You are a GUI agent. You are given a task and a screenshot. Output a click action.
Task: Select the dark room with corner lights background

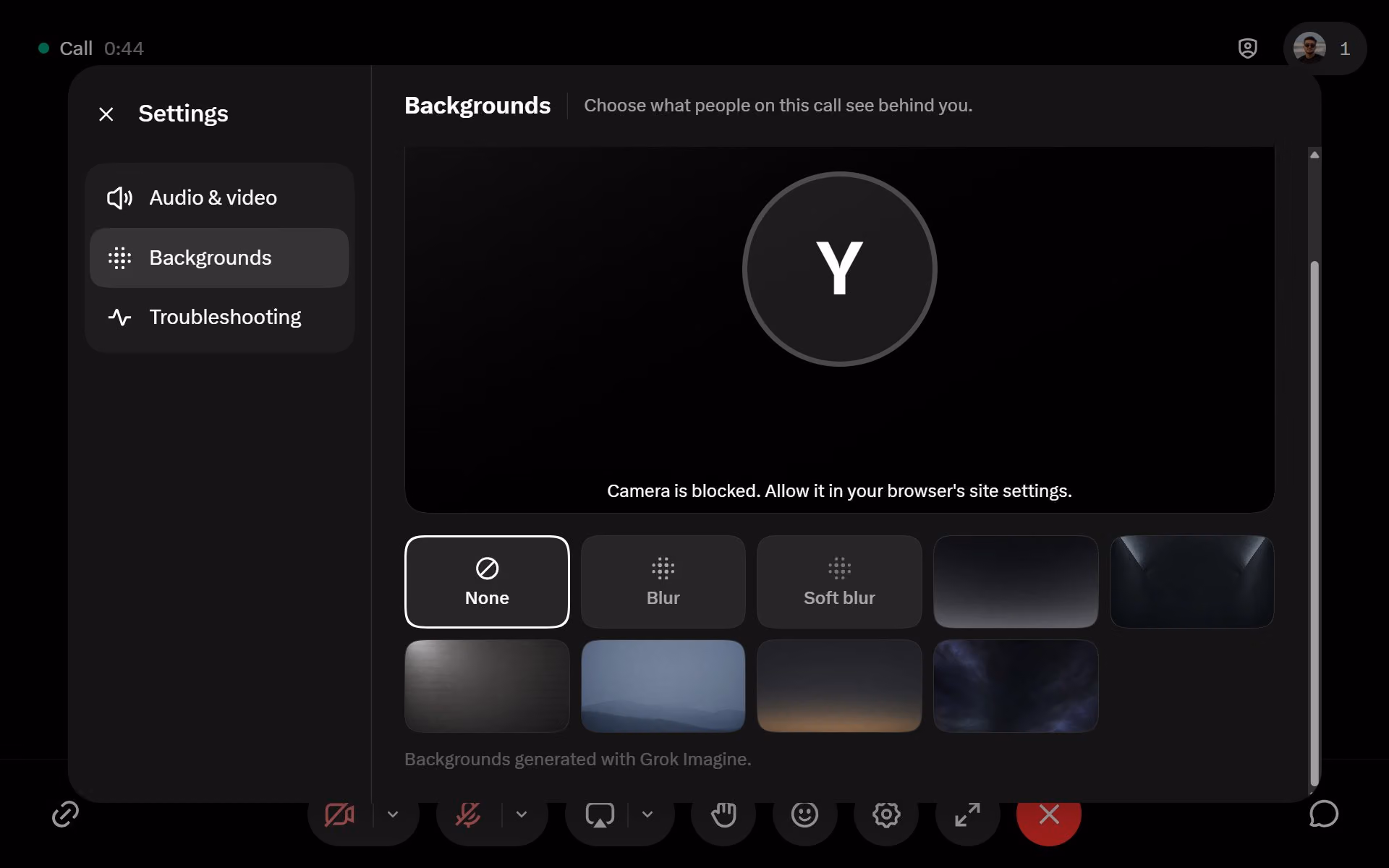[1192, 582]
